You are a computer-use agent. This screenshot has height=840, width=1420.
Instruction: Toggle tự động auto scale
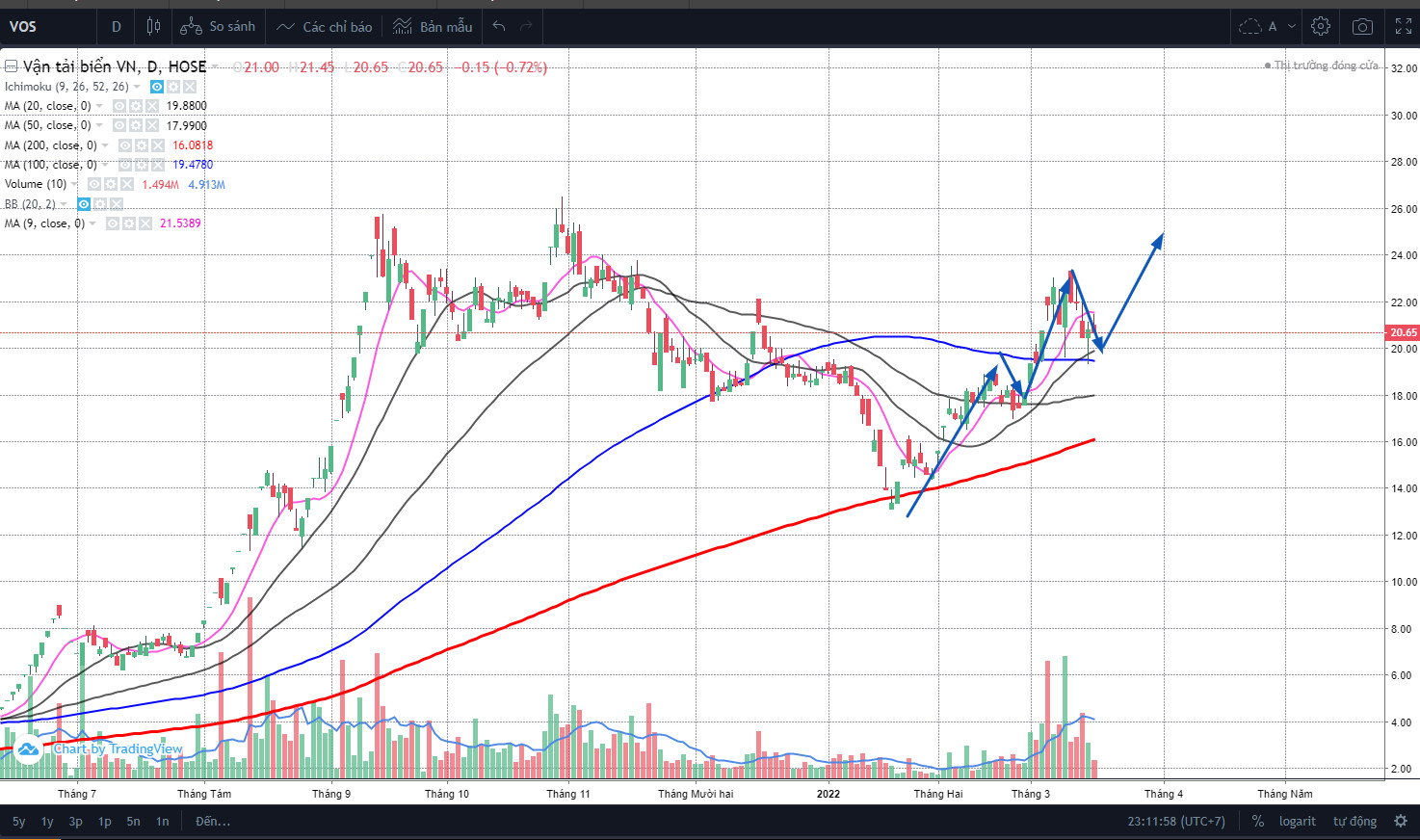(1354, 822)
